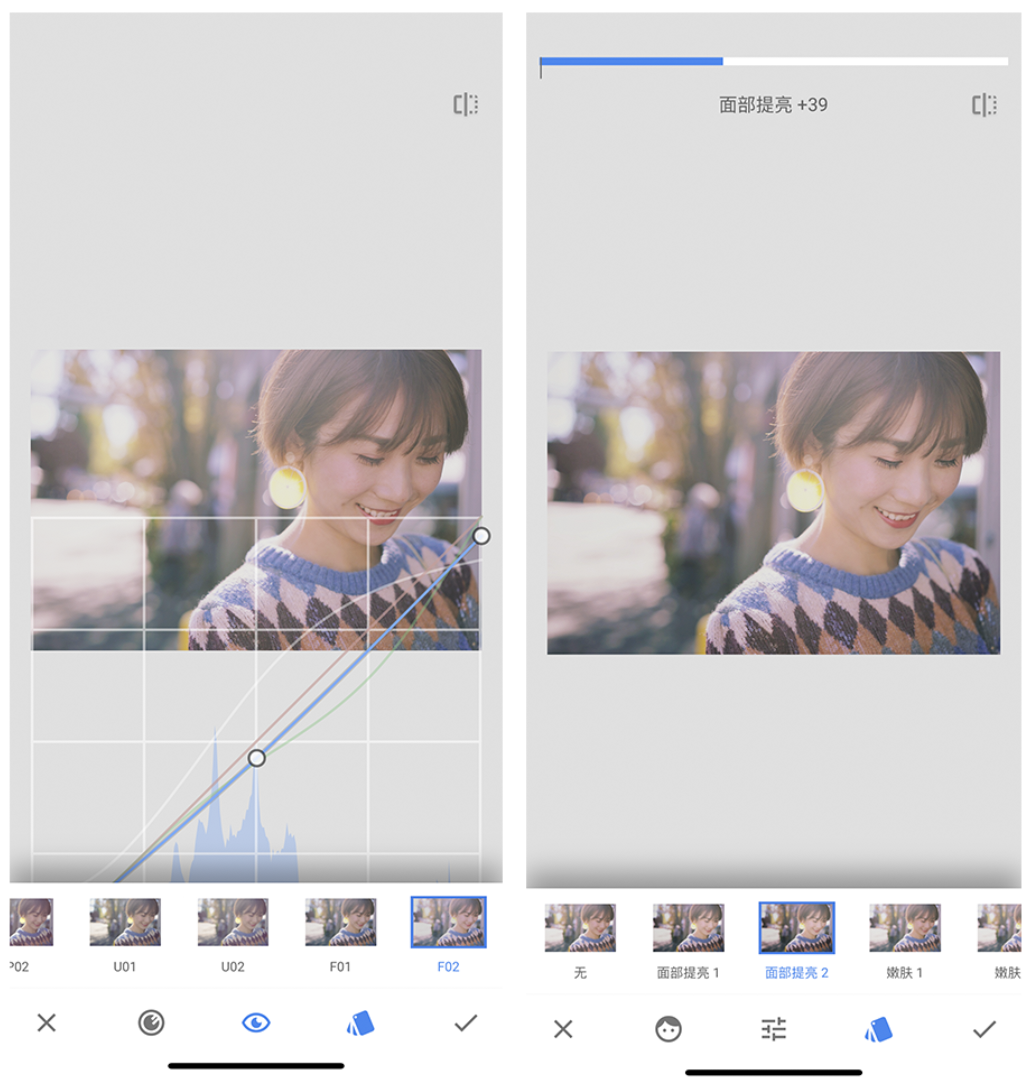Select the F02 curve preset

click(x=448, y=923)
